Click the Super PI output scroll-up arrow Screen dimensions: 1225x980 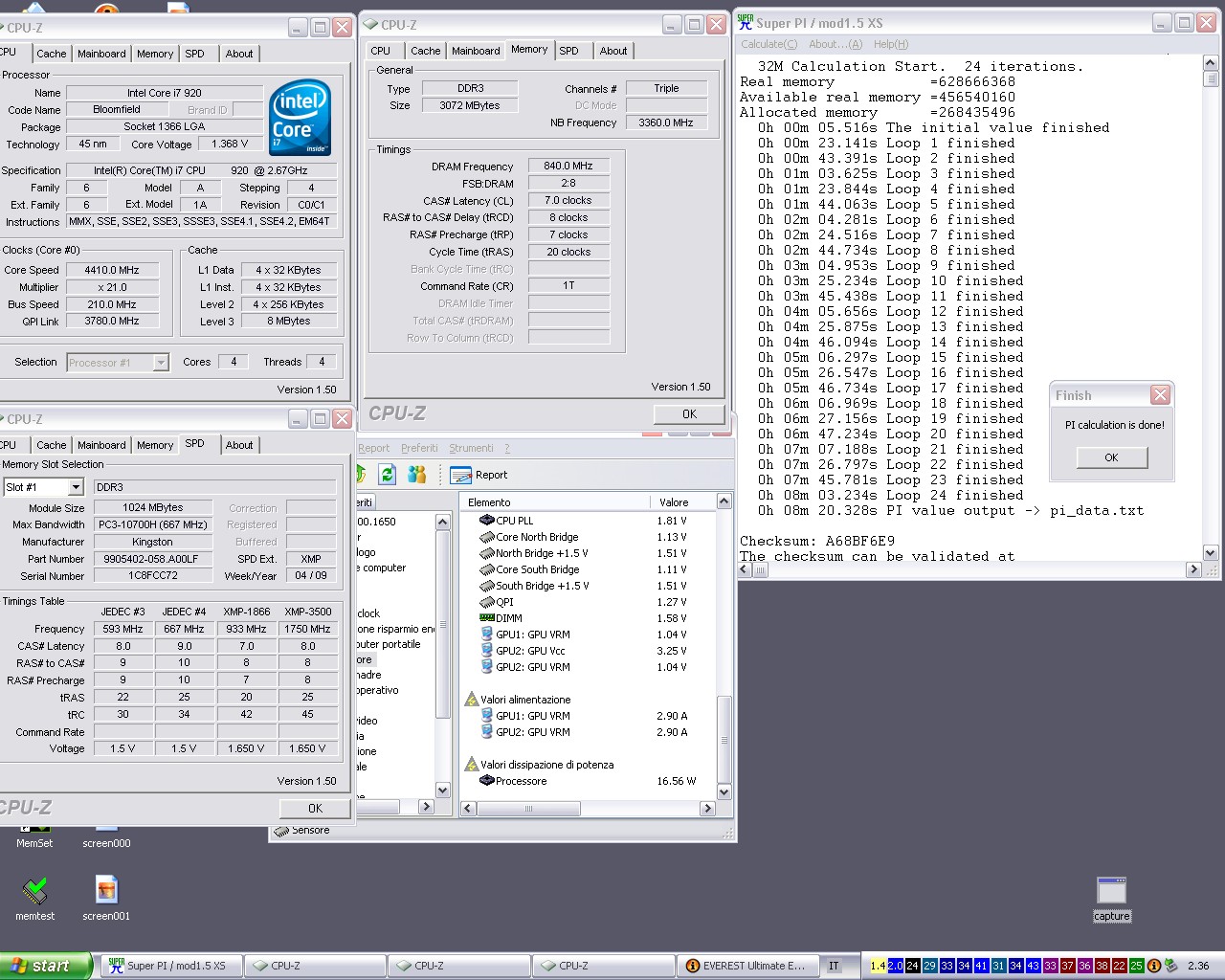pyautogui.click(x=1210, y=63)
